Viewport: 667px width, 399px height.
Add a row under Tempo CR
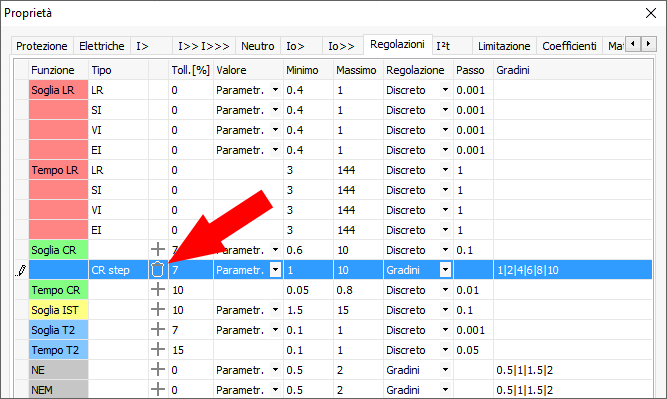158,290
